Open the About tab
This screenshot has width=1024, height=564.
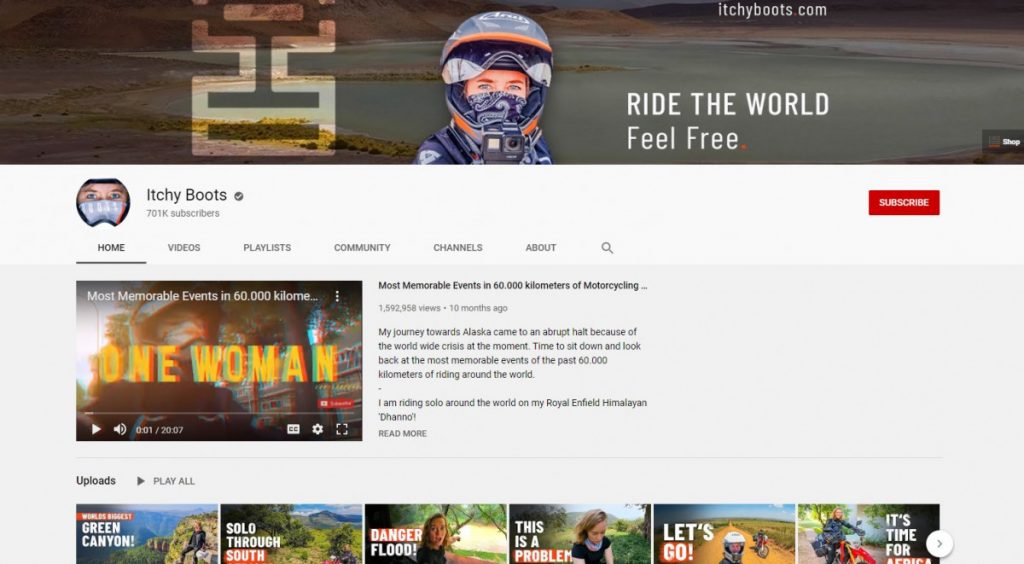click(541, 247)
